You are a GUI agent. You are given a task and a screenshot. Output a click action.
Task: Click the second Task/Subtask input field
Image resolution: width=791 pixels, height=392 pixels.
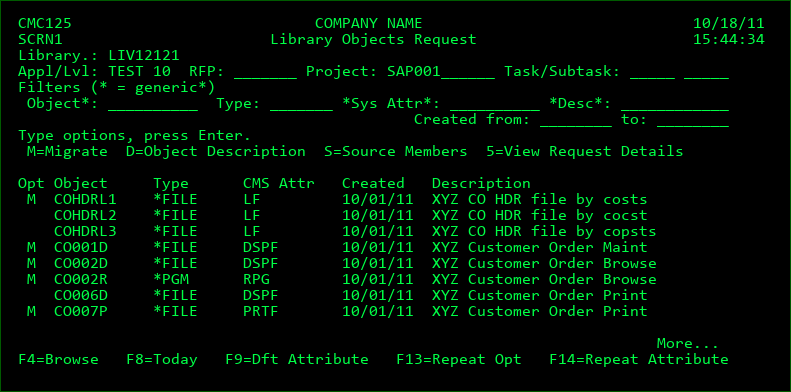pos(706,72)
